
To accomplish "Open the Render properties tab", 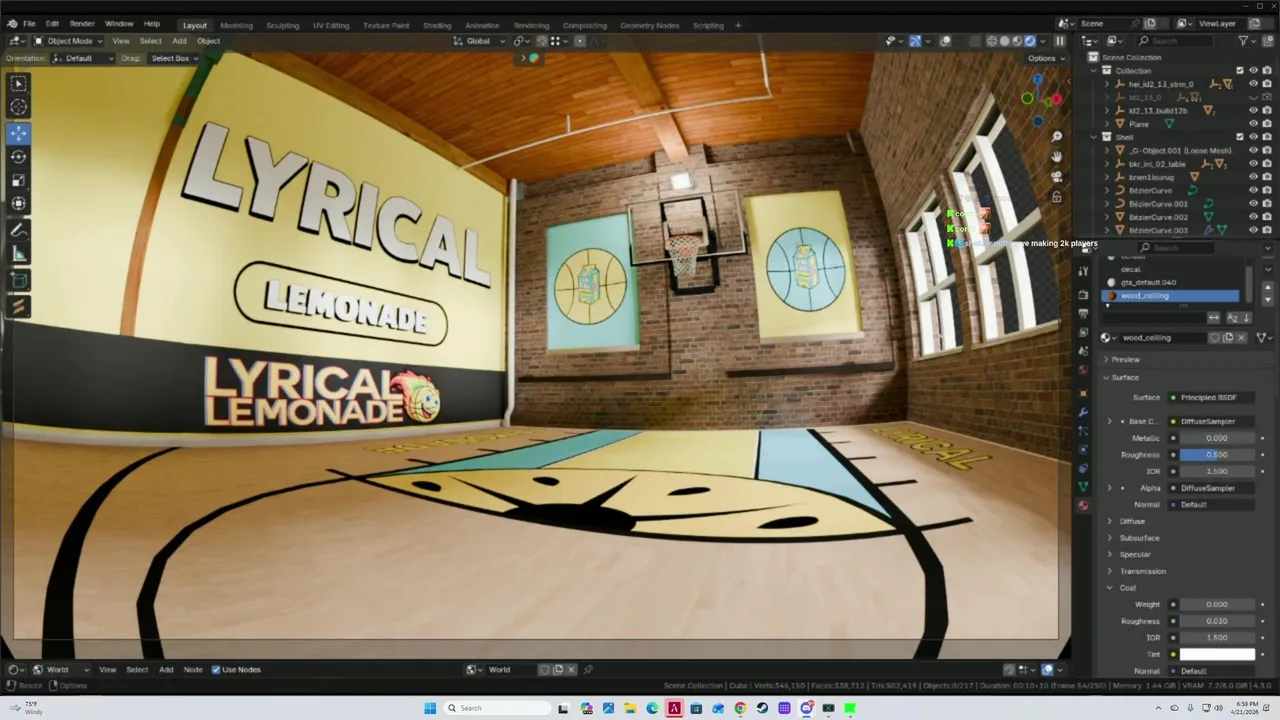I will [x=1083, y=295].
